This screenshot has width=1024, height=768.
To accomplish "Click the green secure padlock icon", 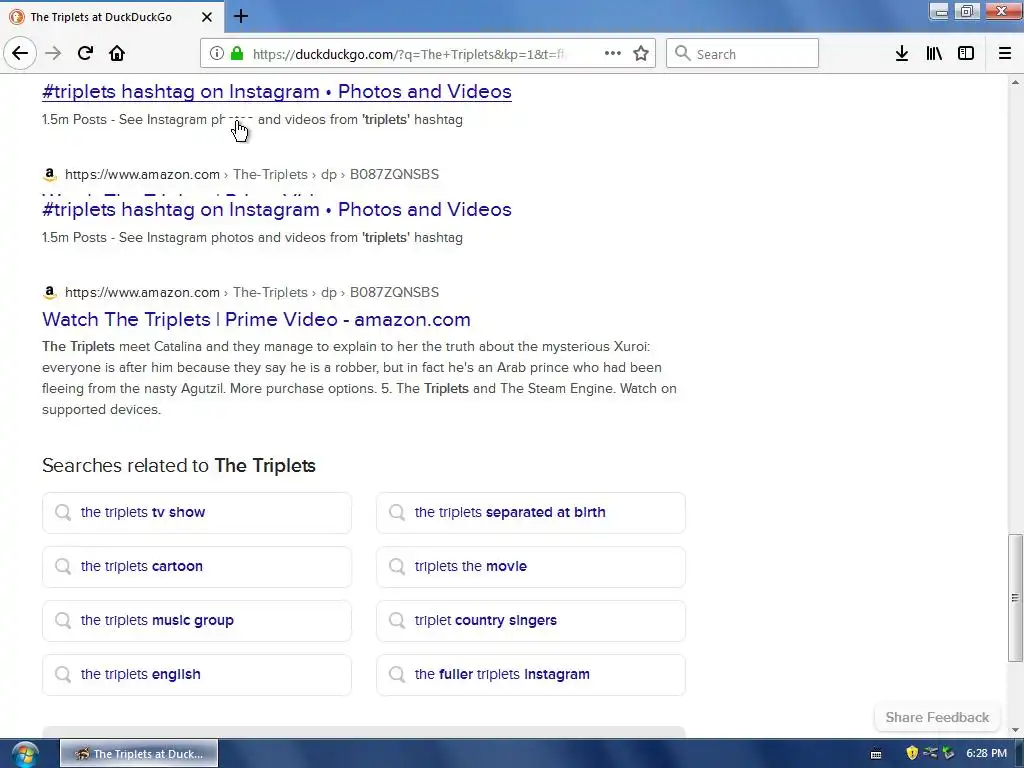I will 237,54.
